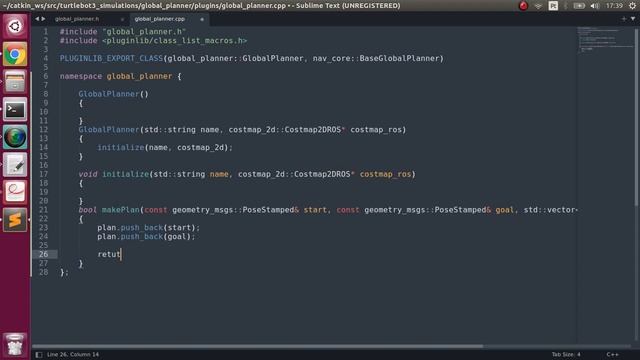This screenshot has width=640, height=360.
Task: Click the 'namespace' keyword on line 6
Action: (81, 76)
